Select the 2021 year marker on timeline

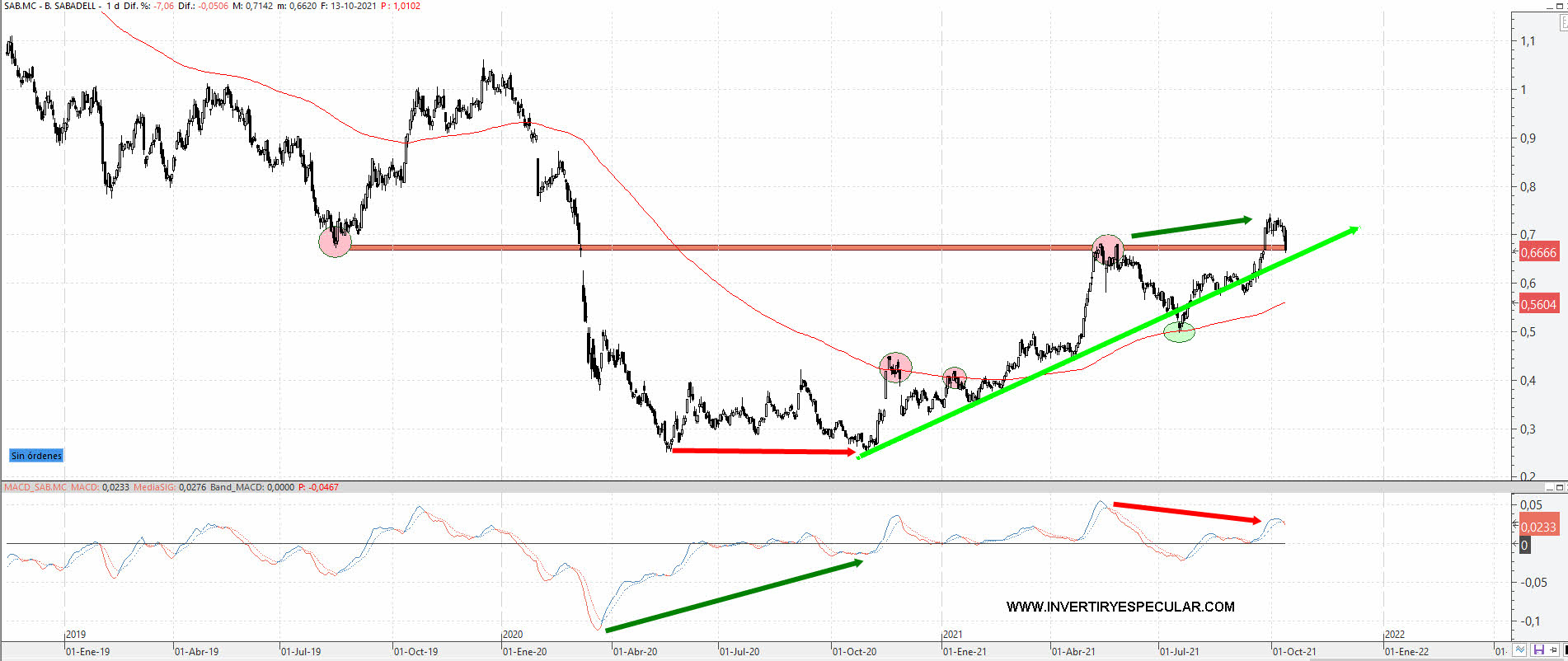coord(952,635)
